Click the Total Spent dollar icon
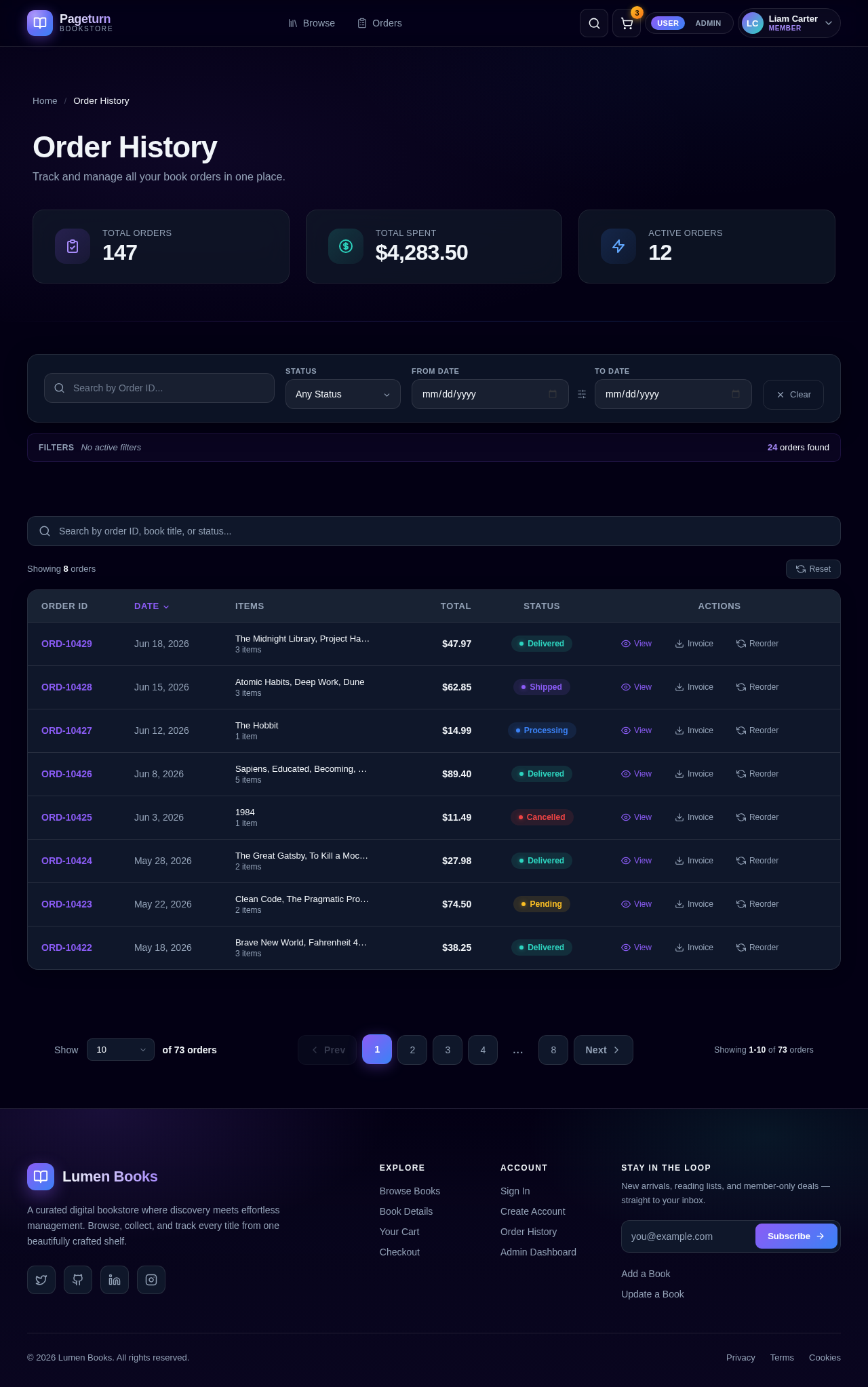 (346, 246)
